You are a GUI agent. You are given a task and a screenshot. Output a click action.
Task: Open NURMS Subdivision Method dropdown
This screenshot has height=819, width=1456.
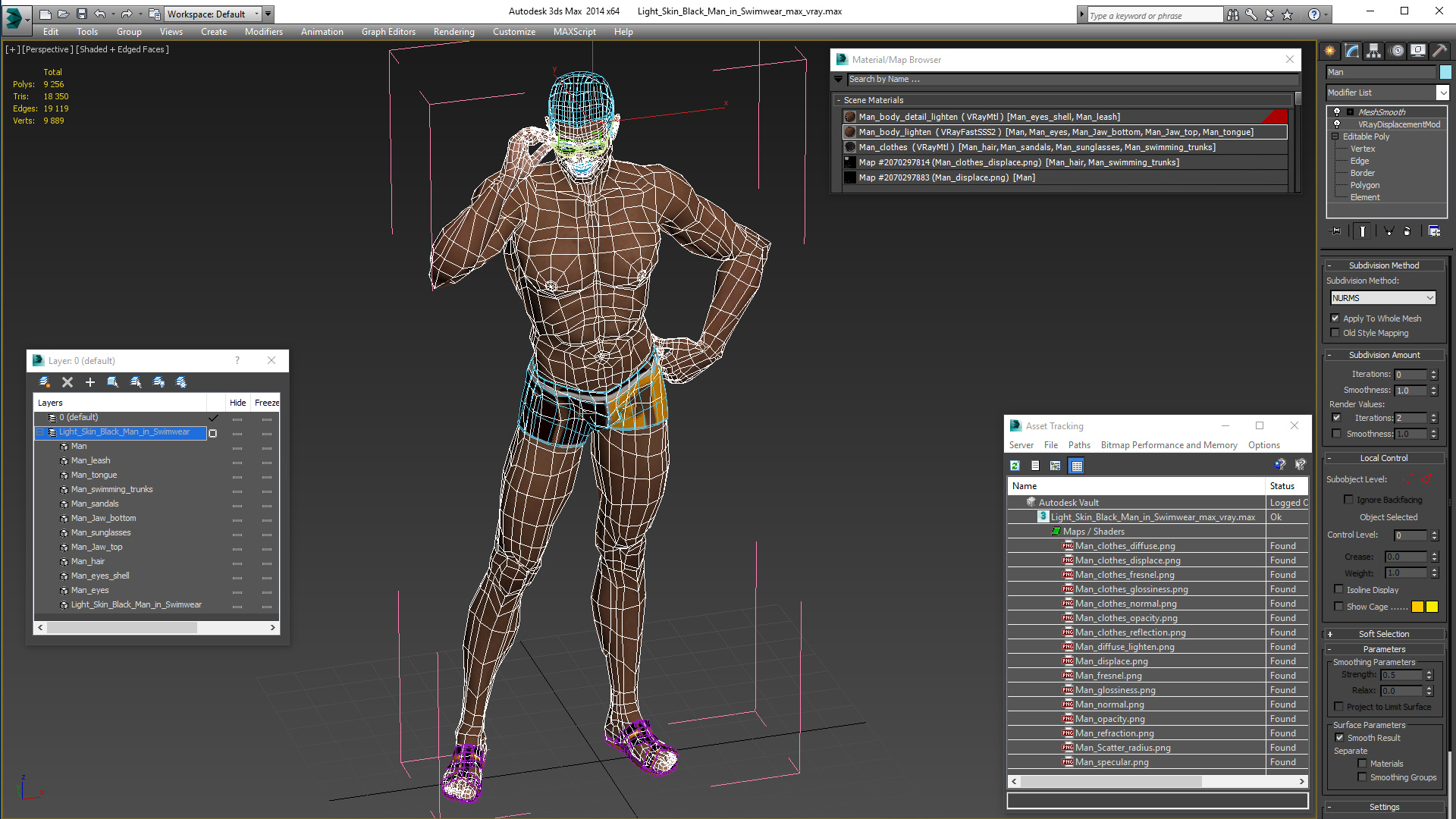click(x=1383, y=298)
